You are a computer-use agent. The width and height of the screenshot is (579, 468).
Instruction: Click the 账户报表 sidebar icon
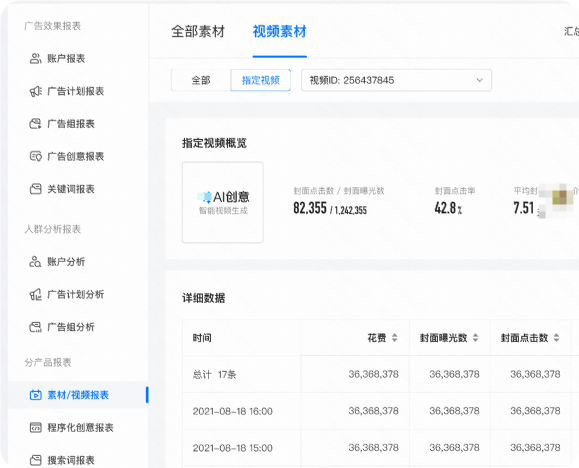pos(35,58)
